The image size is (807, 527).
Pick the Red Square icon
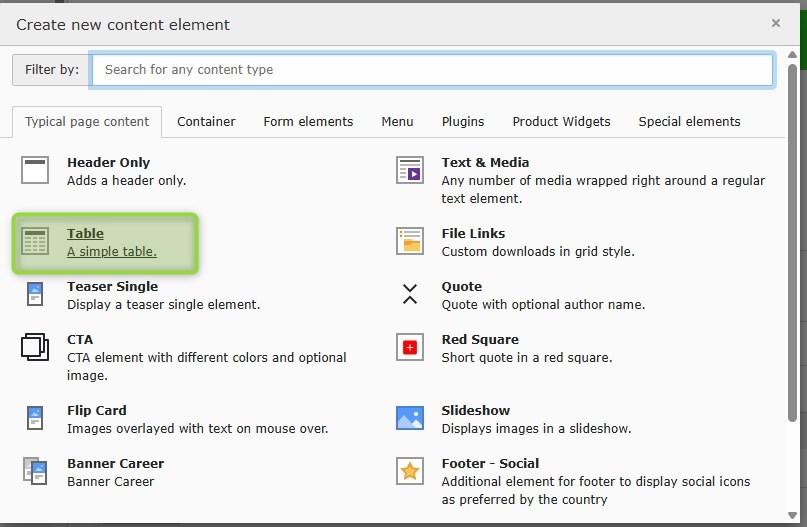410,347
